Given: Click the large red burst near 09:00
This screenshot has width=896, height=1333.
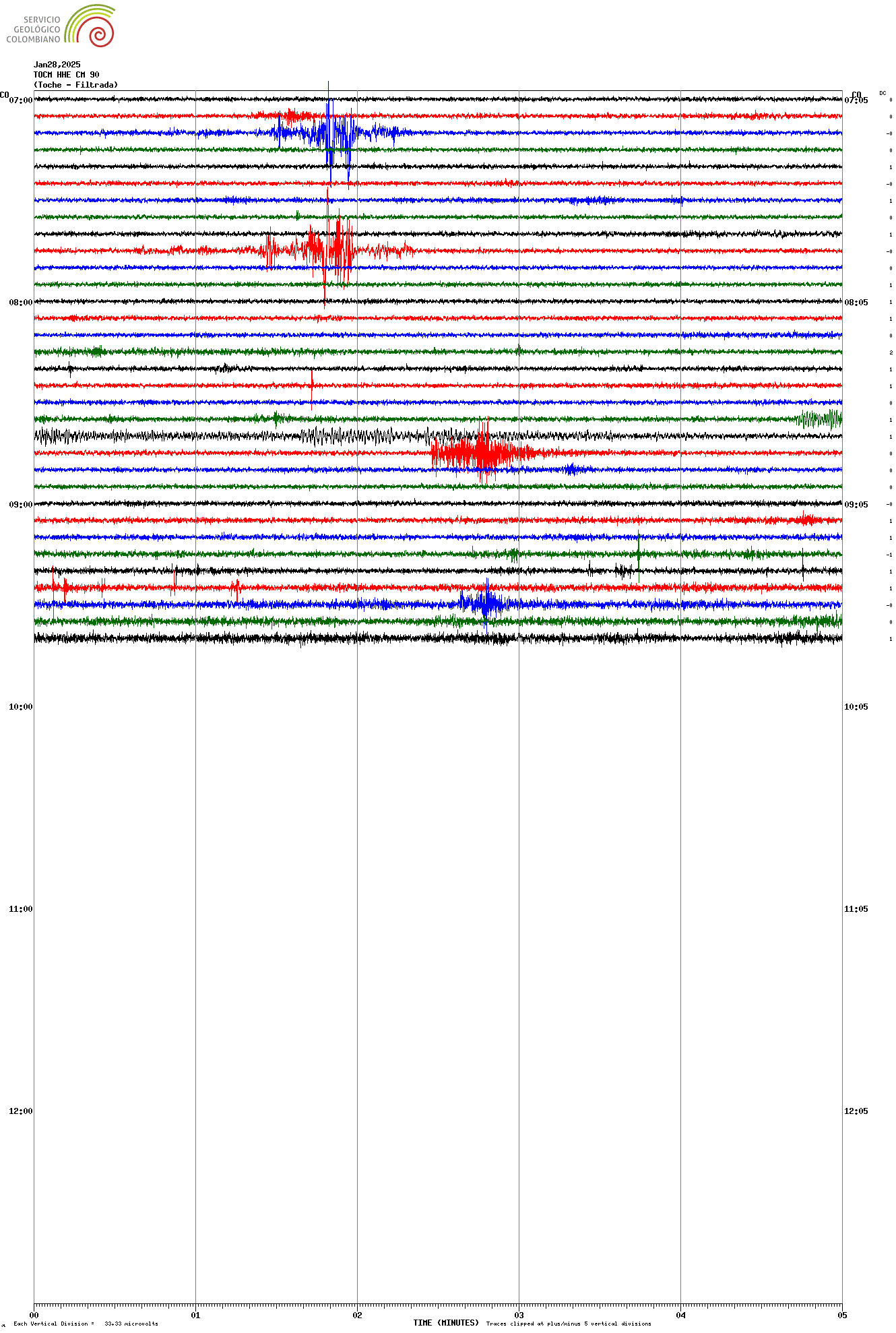Looking at the screenshot, I should point(483,452).
